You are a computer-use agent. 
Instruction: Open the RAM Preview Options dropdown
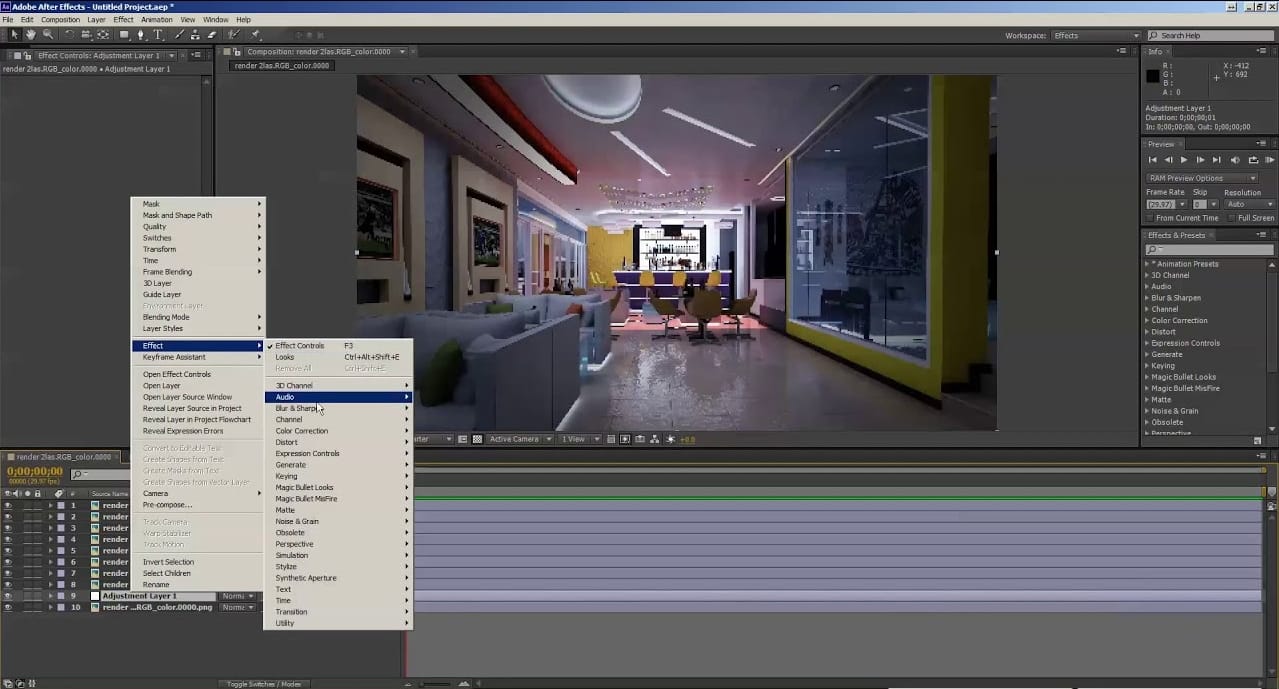[1201, 178]
